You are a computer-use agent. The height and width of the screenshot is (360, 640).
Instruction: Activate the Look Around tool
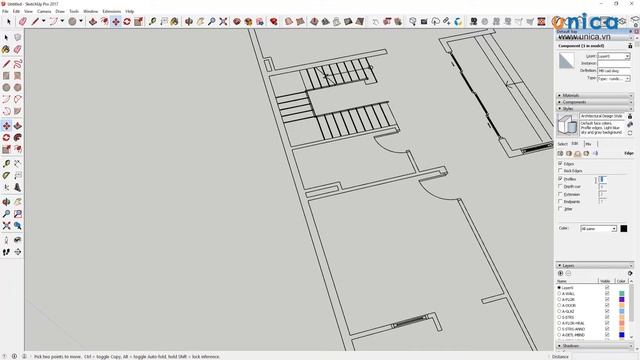18,240
